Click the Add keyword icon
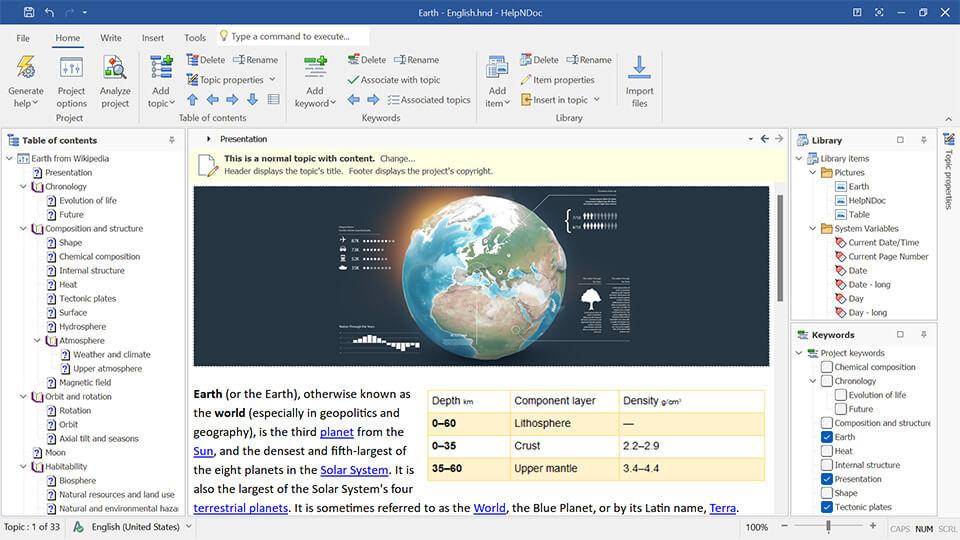The image size is (960, 540). pos(315,69)
